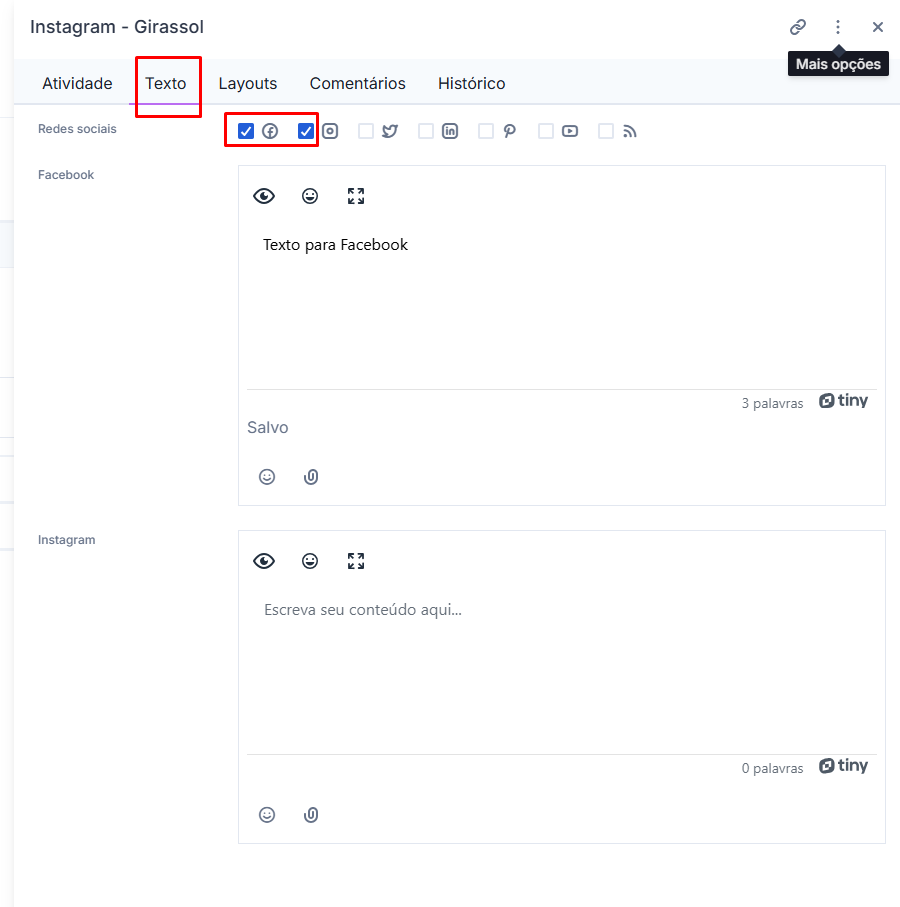
Task: Click the 'Salvo' status text
Action: pos(267,427)
